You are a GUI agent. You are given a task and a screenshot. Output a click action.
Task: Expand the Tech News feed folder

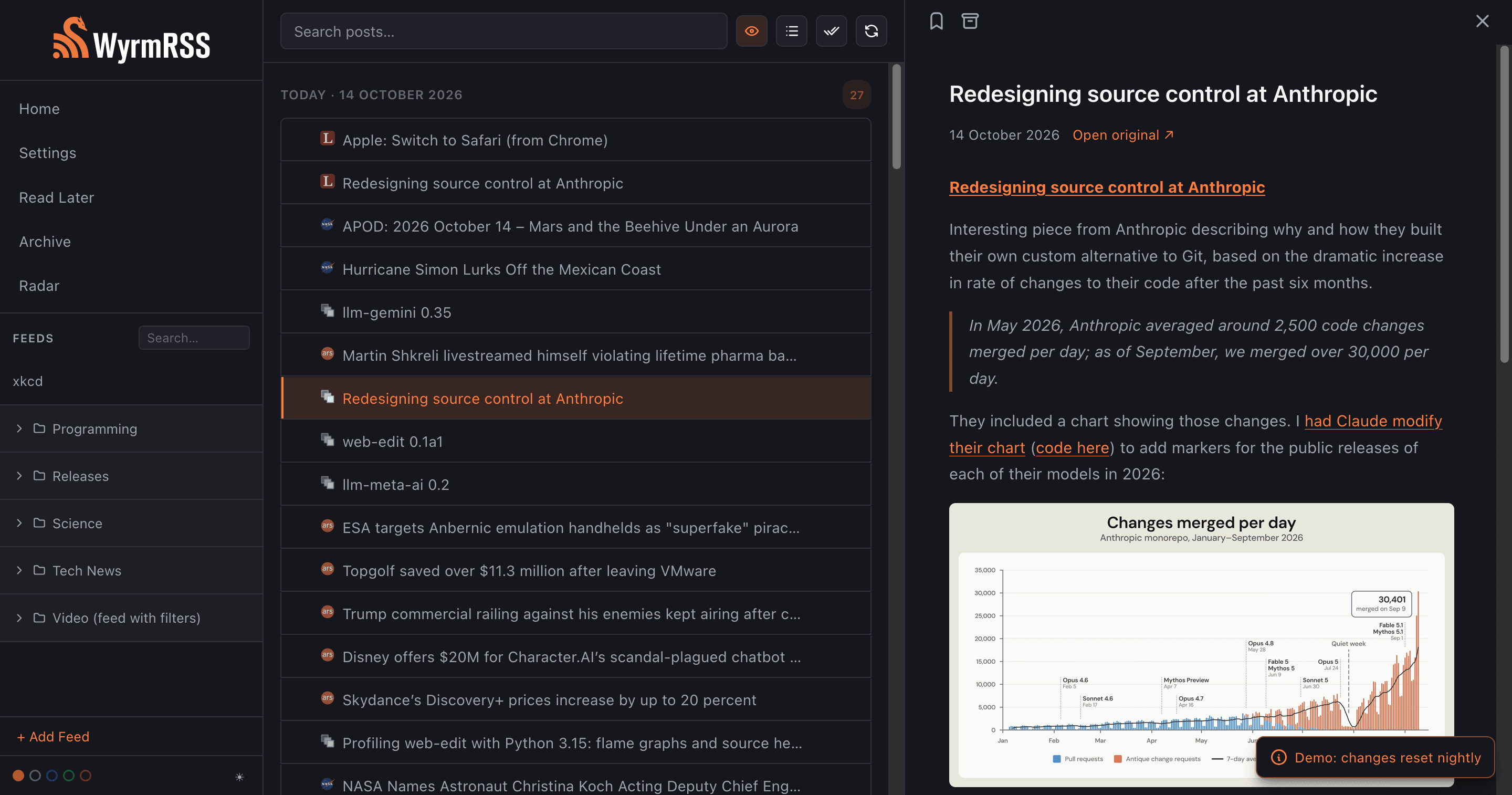pyautogui.click(x=131, y=571)
